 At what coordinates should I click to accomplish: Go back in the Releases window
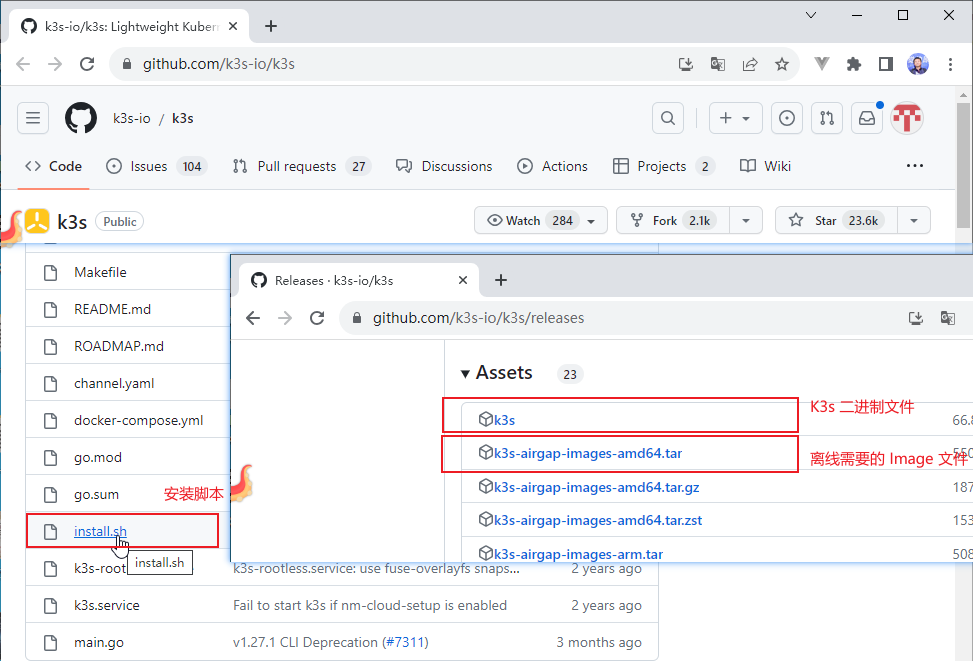253,318
